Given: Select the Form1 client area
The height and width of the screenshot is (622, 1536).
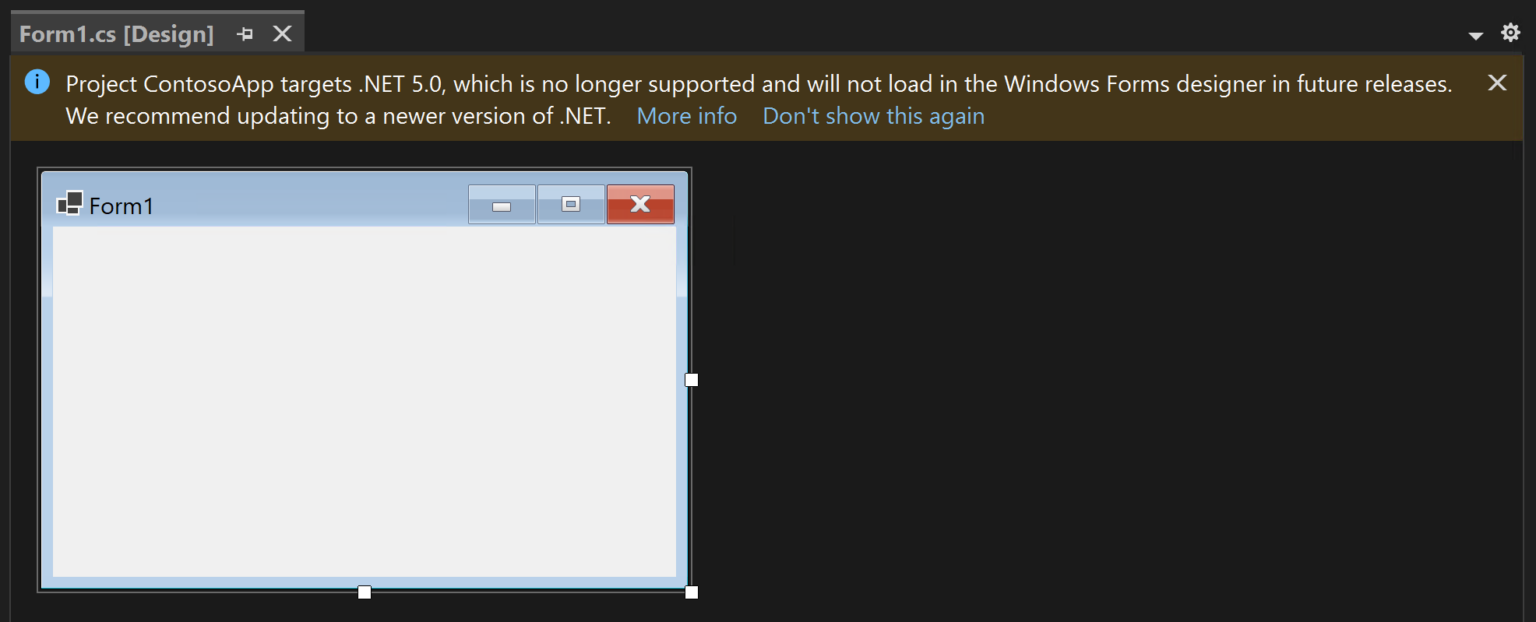Looking at the screenshot, I should click(364, 401).
